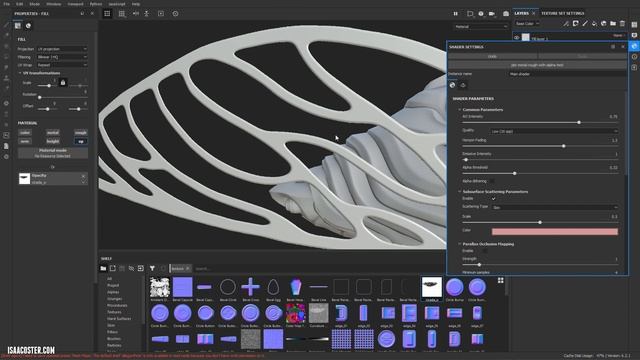Click the Undo button in Shader Settings

click(x=493, y=56)
